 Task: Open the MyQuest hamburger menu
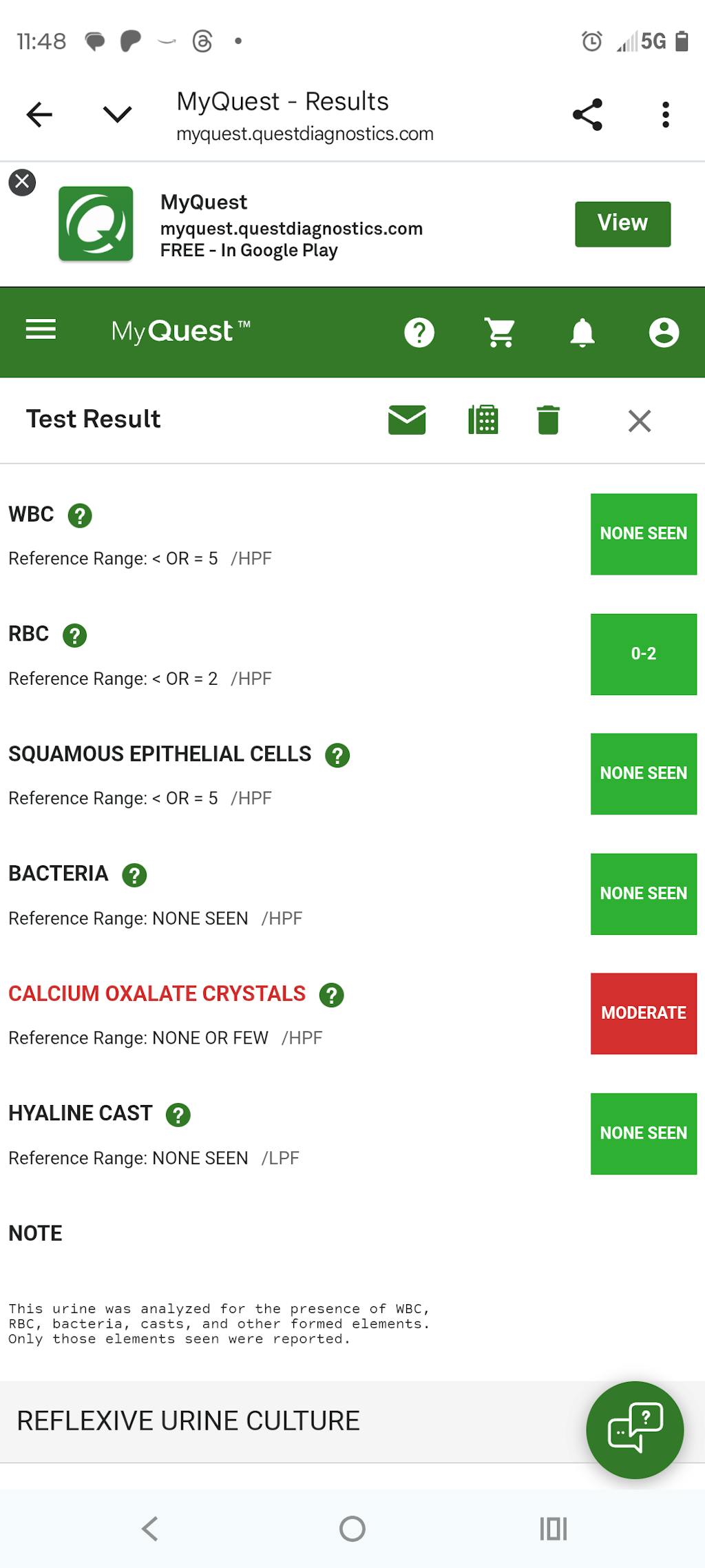(x=41, y=330)
